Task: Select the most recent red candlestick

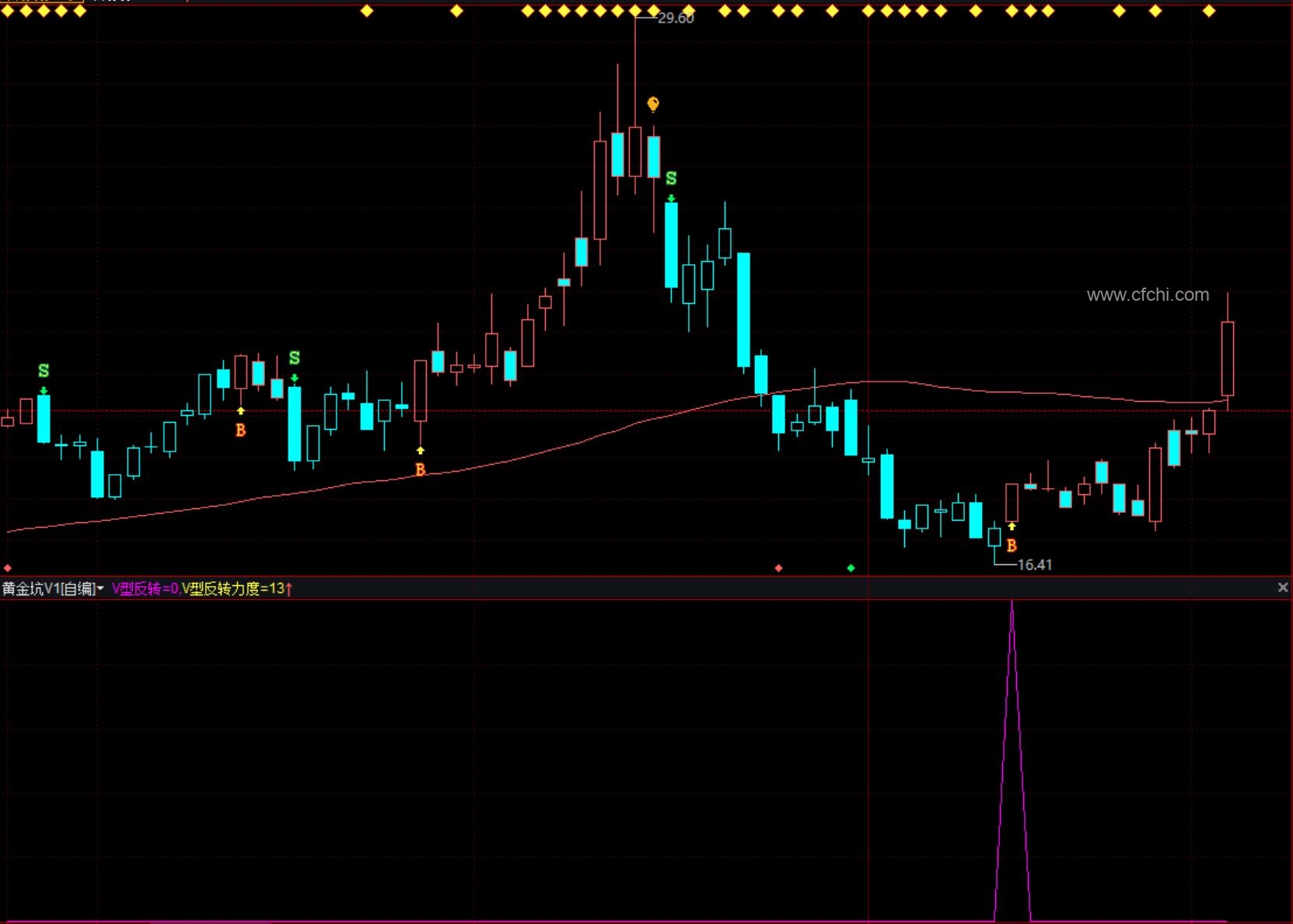Action: click(1228, 357)
